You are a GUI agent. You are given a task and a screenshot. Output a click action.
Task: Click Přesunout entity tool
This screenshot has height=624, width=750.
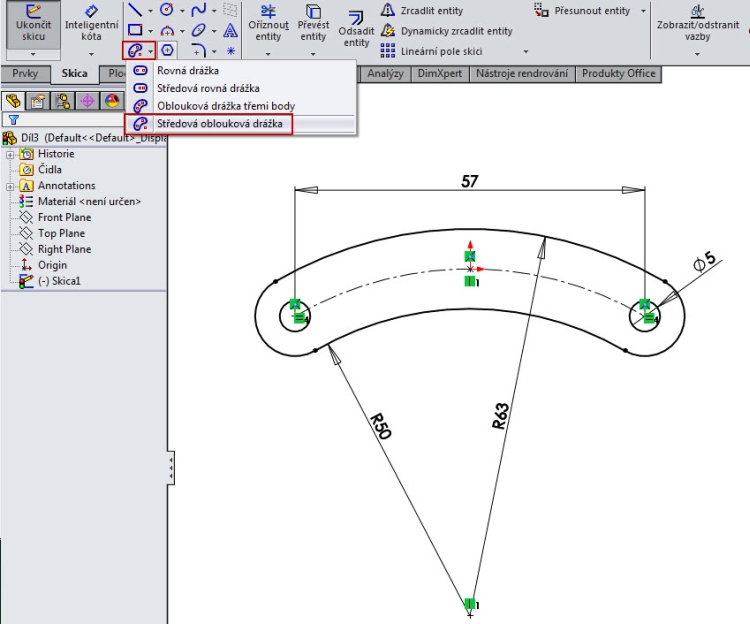pos(582,11)
